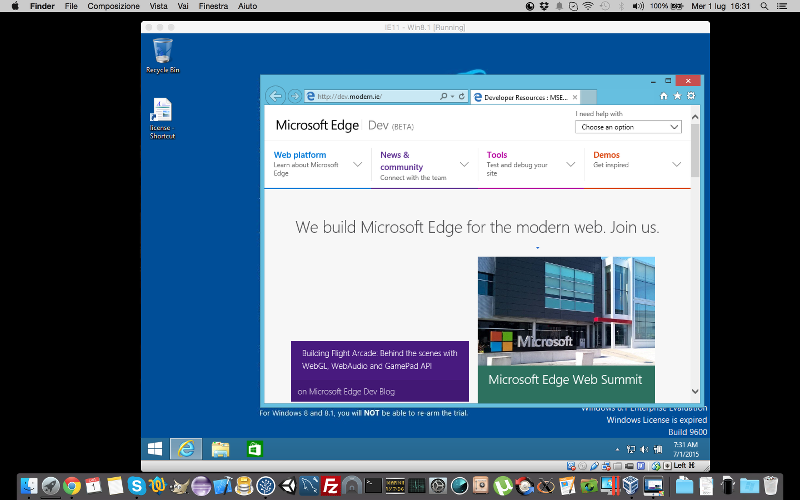Open Google Chrome from the Dock

[x=72, y=486]
